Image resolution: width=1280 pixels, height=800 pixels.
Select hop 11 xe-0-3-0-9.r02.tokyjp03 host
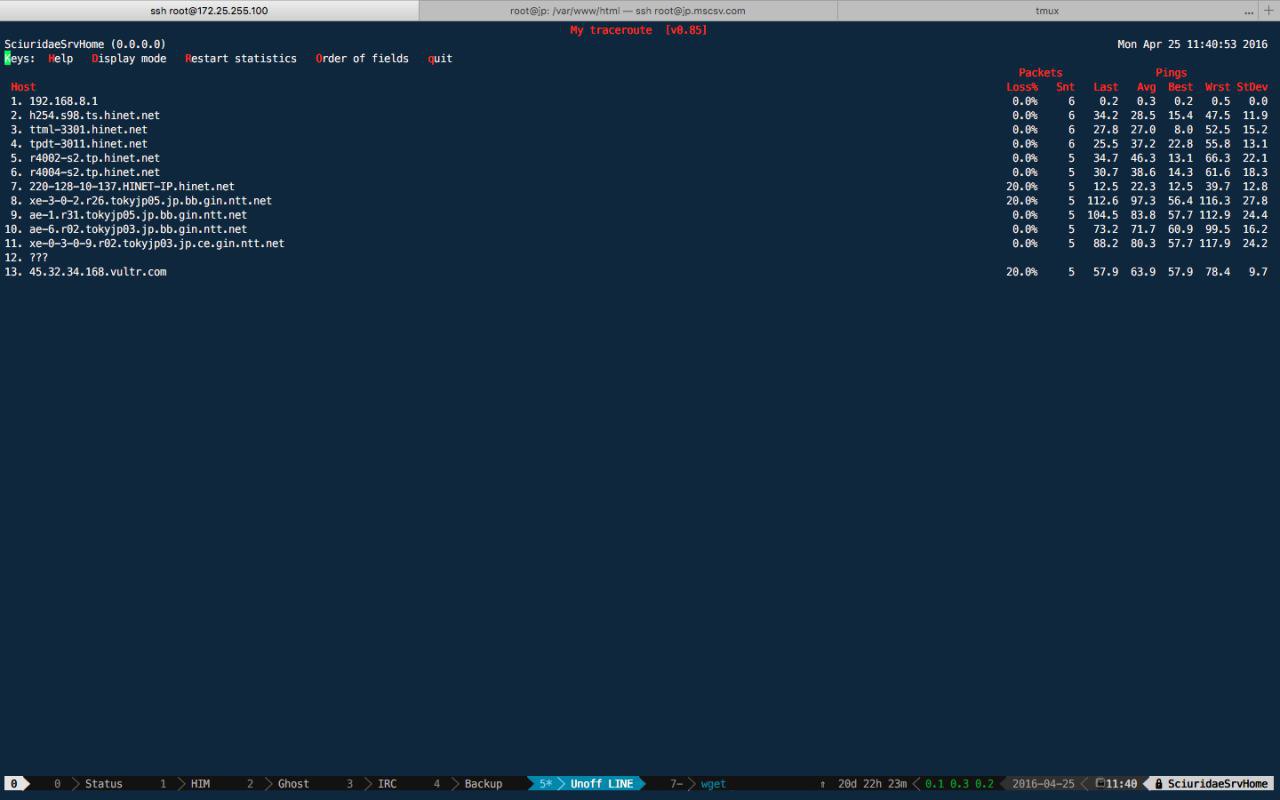pos(157,243)
